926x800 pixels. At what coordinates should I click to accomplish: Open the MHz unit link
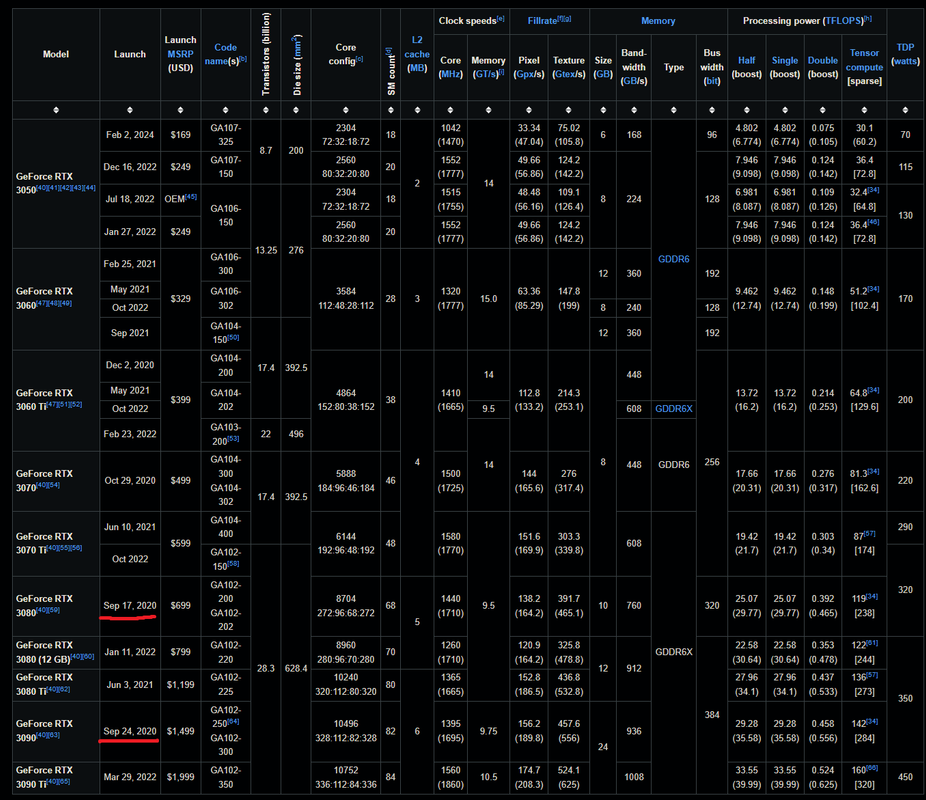click(451, 74)
